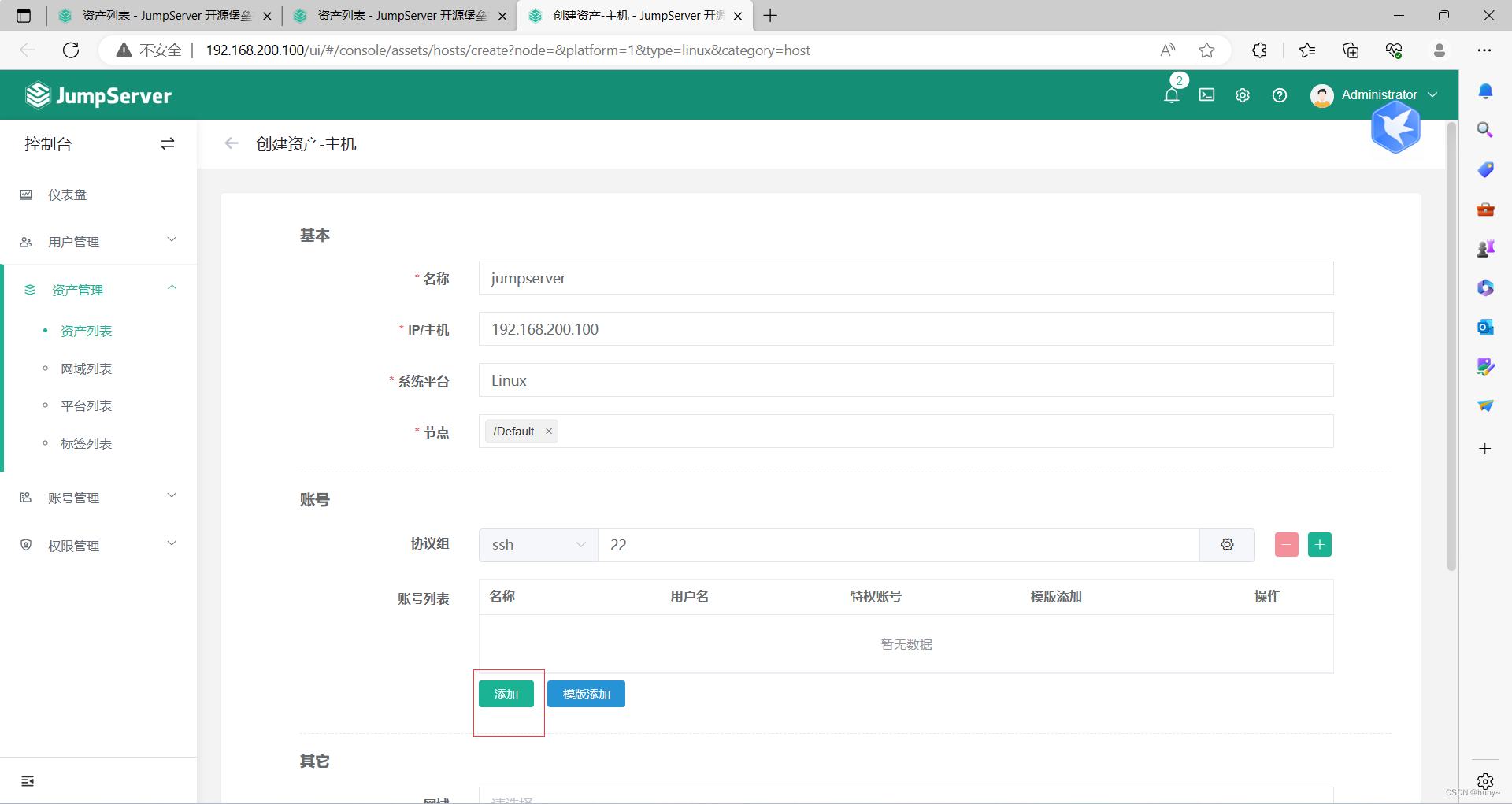Open 标签列表 in the sidebar
Image resolution: width=1512 pixels, height=804 pixels.
click(87, 443)
